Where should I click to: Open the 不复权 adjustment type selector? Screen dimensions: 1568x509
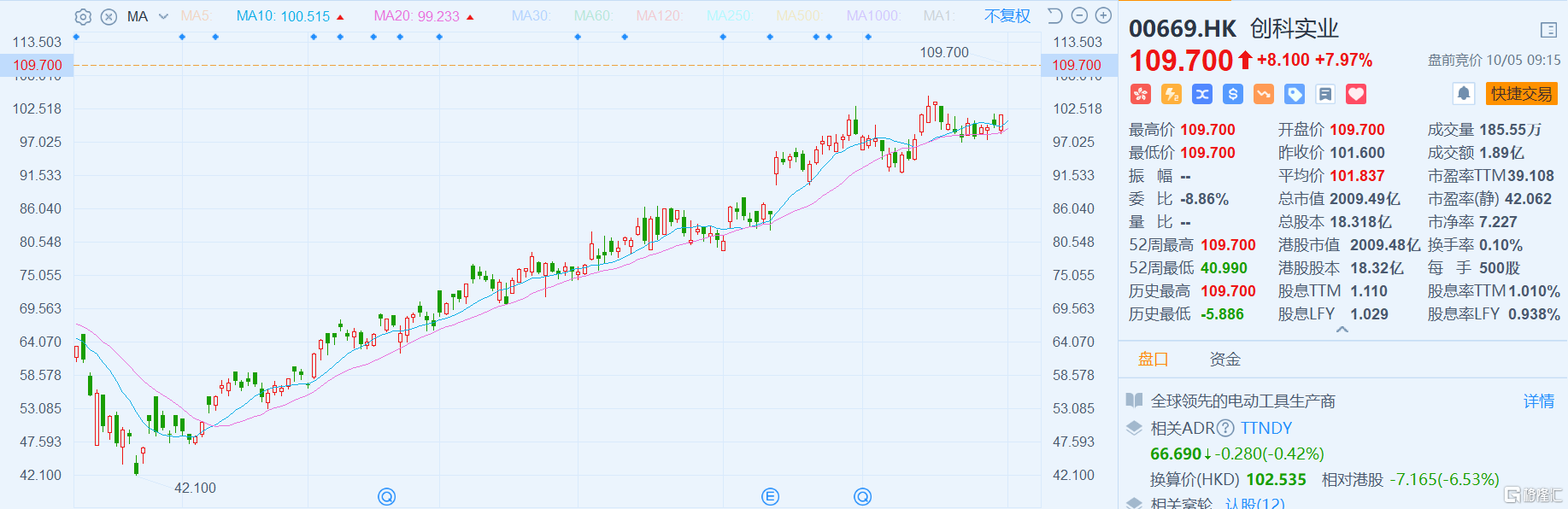pos(1007,16)
